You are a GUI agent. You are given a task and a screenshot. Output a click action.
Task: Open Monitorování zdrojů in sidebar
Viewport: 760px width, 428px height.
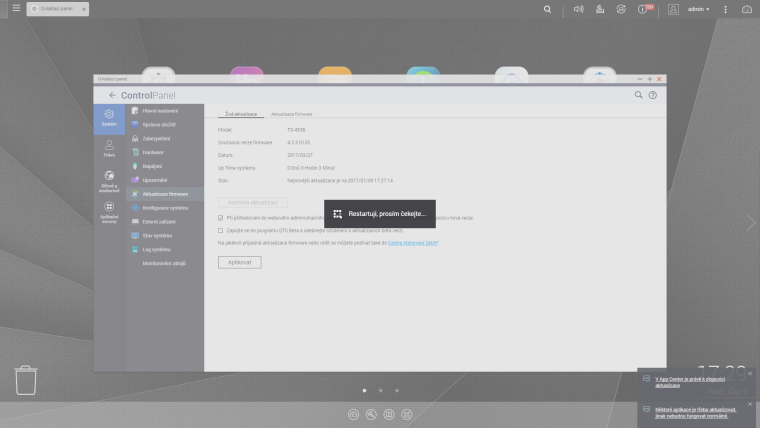[x=165, y=264]
